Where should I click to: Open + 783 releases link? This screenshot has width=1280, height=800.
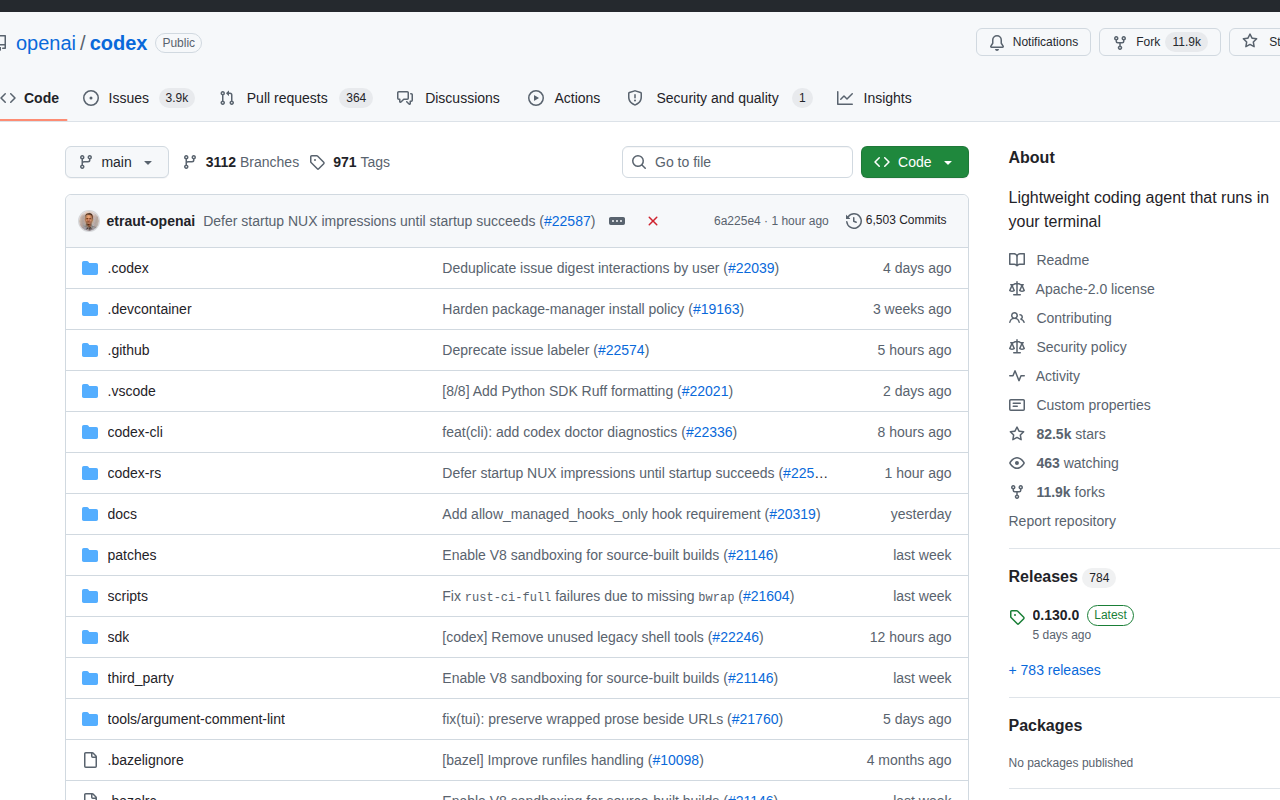pos(1055,670)
